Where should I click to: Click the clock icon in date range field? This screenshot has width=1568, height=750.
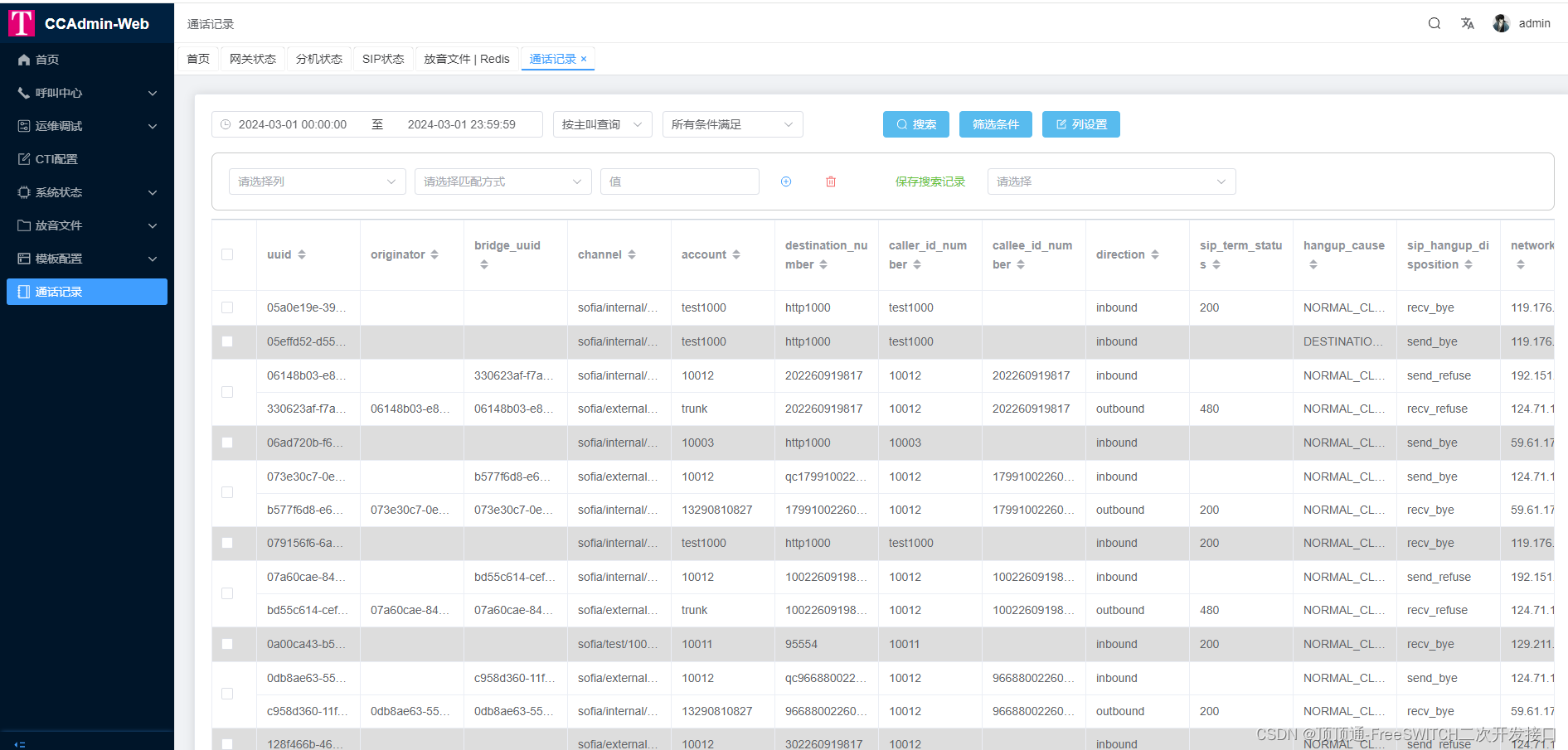(x=226, y=124)
